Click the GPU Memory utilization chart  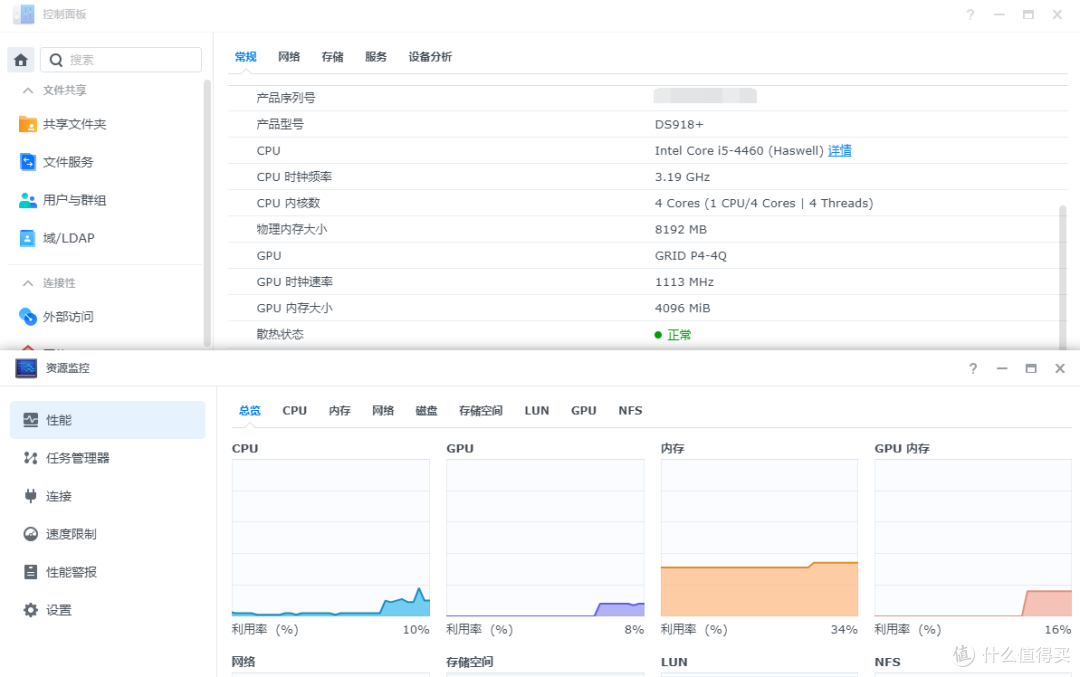[973, 538]
